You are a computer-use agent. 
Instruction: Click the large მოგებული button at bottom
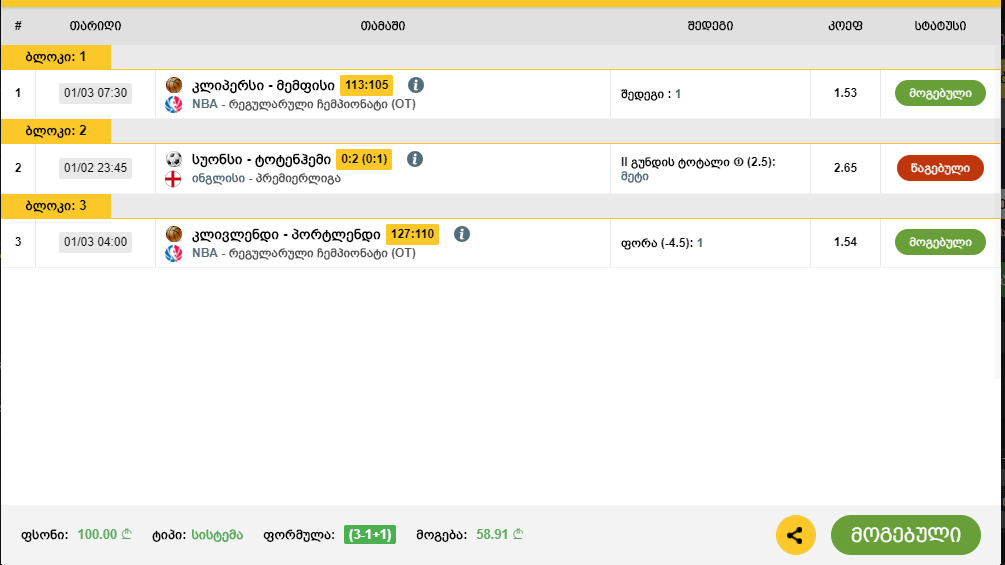pos(906,535)
